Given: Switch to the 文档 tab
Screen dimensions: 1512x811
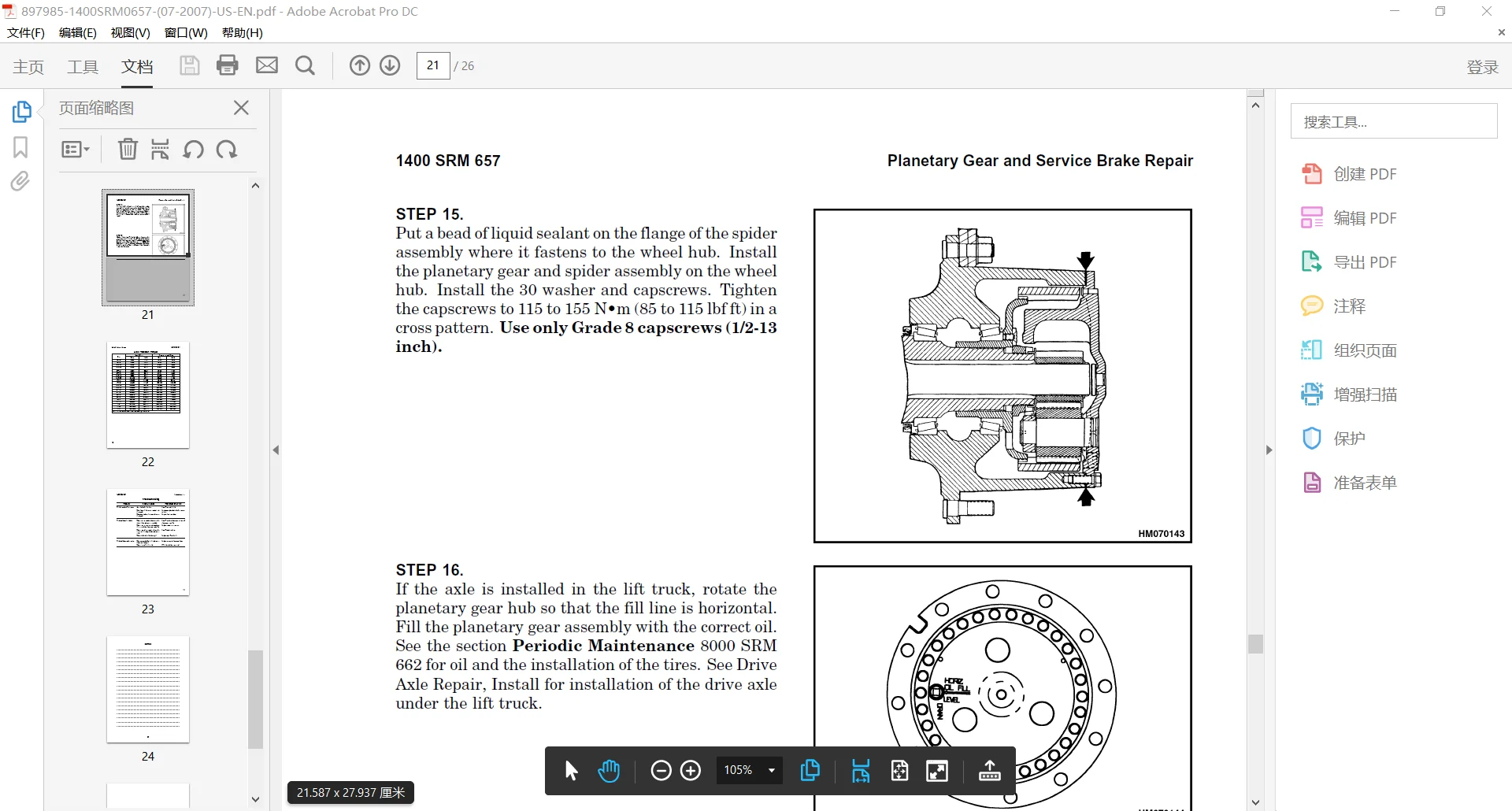Looking at the screenshot, I should pos(137,67).
